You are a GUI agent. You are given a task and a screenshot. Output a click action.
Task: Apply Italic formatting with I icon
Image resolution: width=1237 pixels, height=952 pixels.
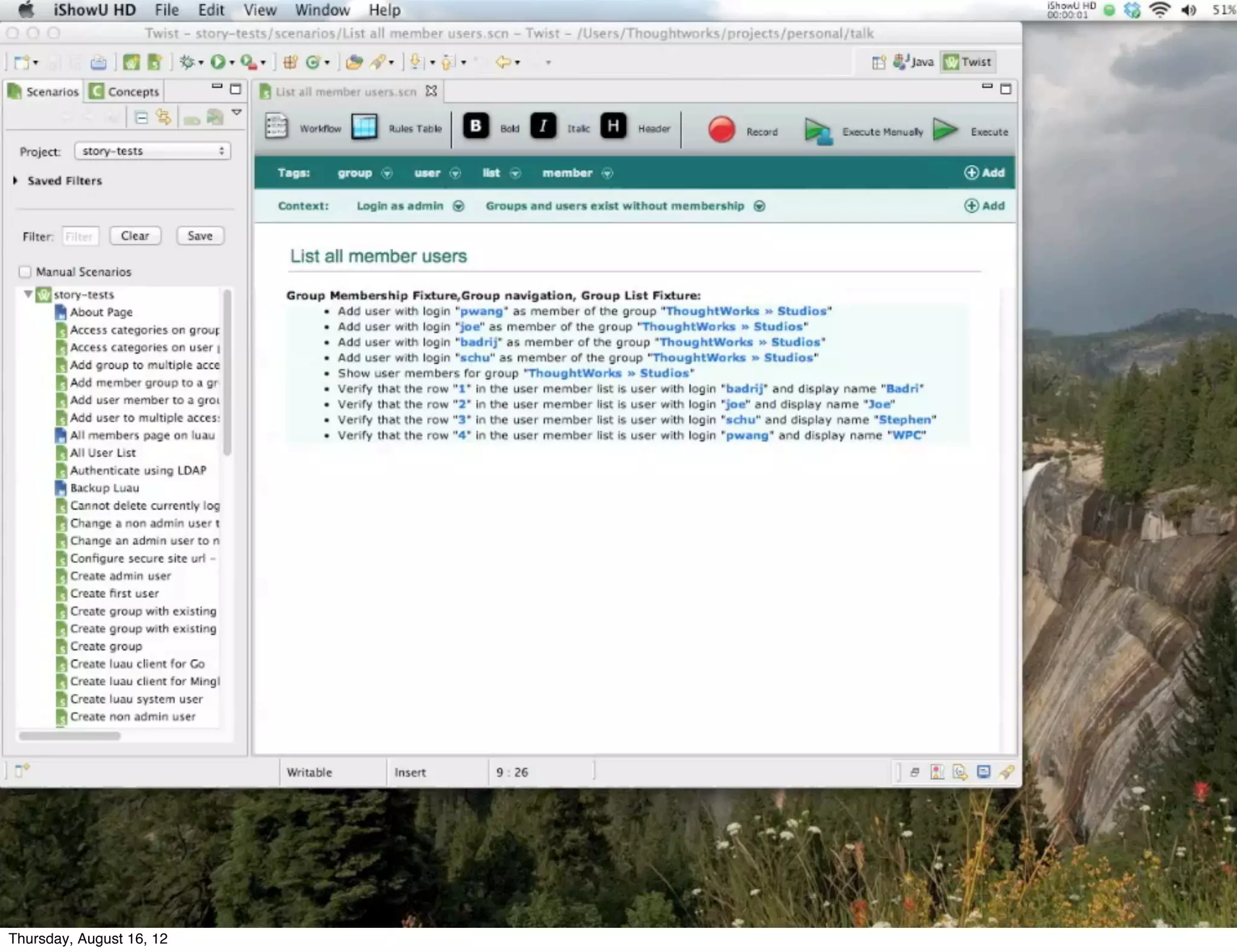click(x=543, y=126)
